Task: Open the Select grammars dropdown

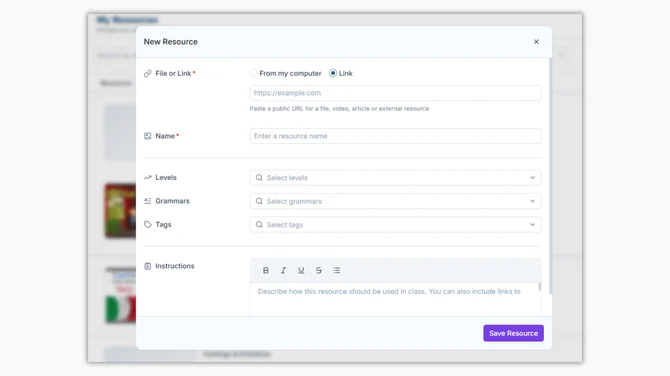Action: [x=395, y=201]
